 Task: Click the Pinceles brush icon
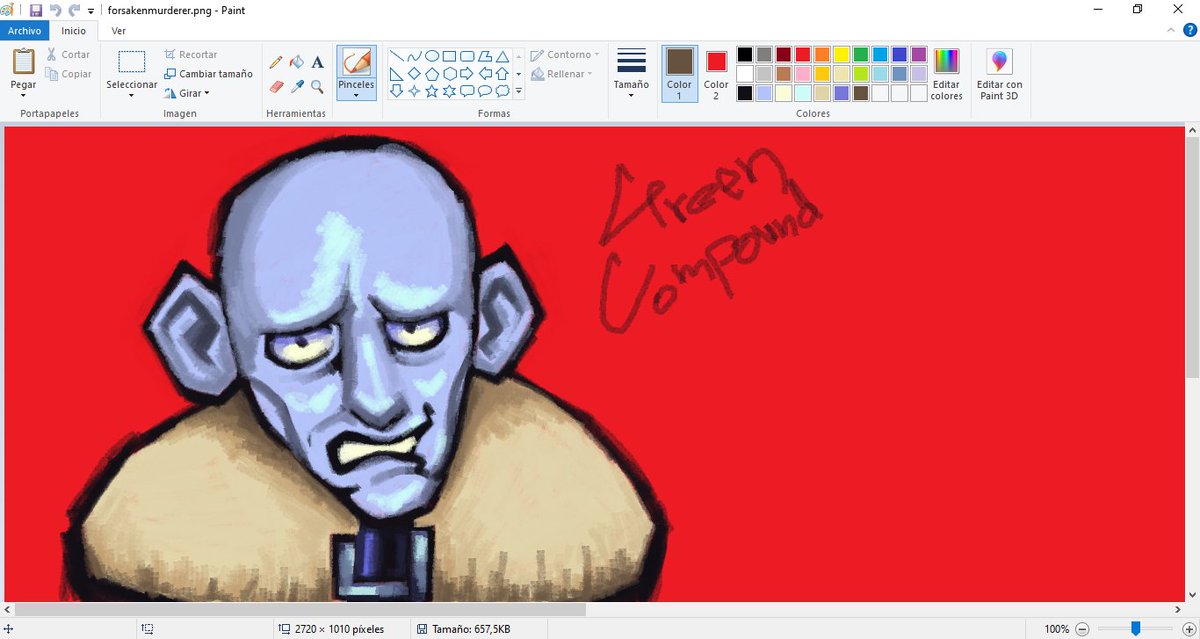pyautogui.click(x=356, y=62)
